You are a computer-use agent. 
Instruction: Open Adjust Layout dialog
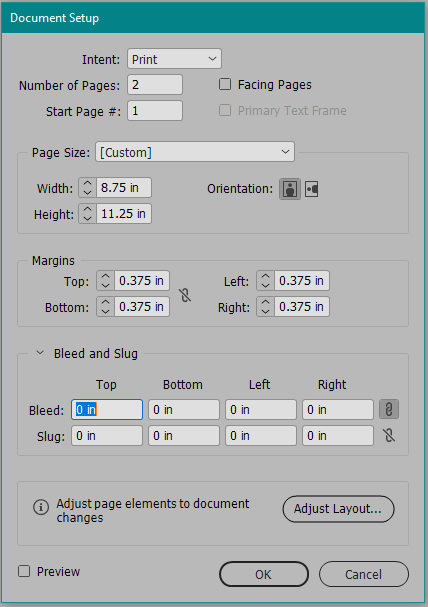(338, 509)
